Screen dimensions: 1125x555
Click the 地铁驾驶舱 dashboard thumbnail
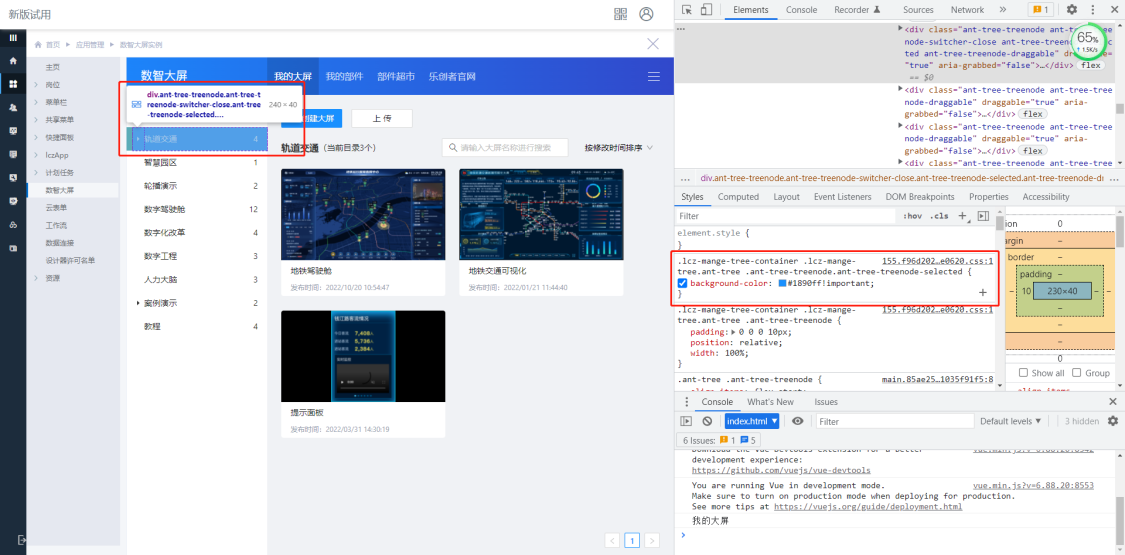click(x=363, y=214)
